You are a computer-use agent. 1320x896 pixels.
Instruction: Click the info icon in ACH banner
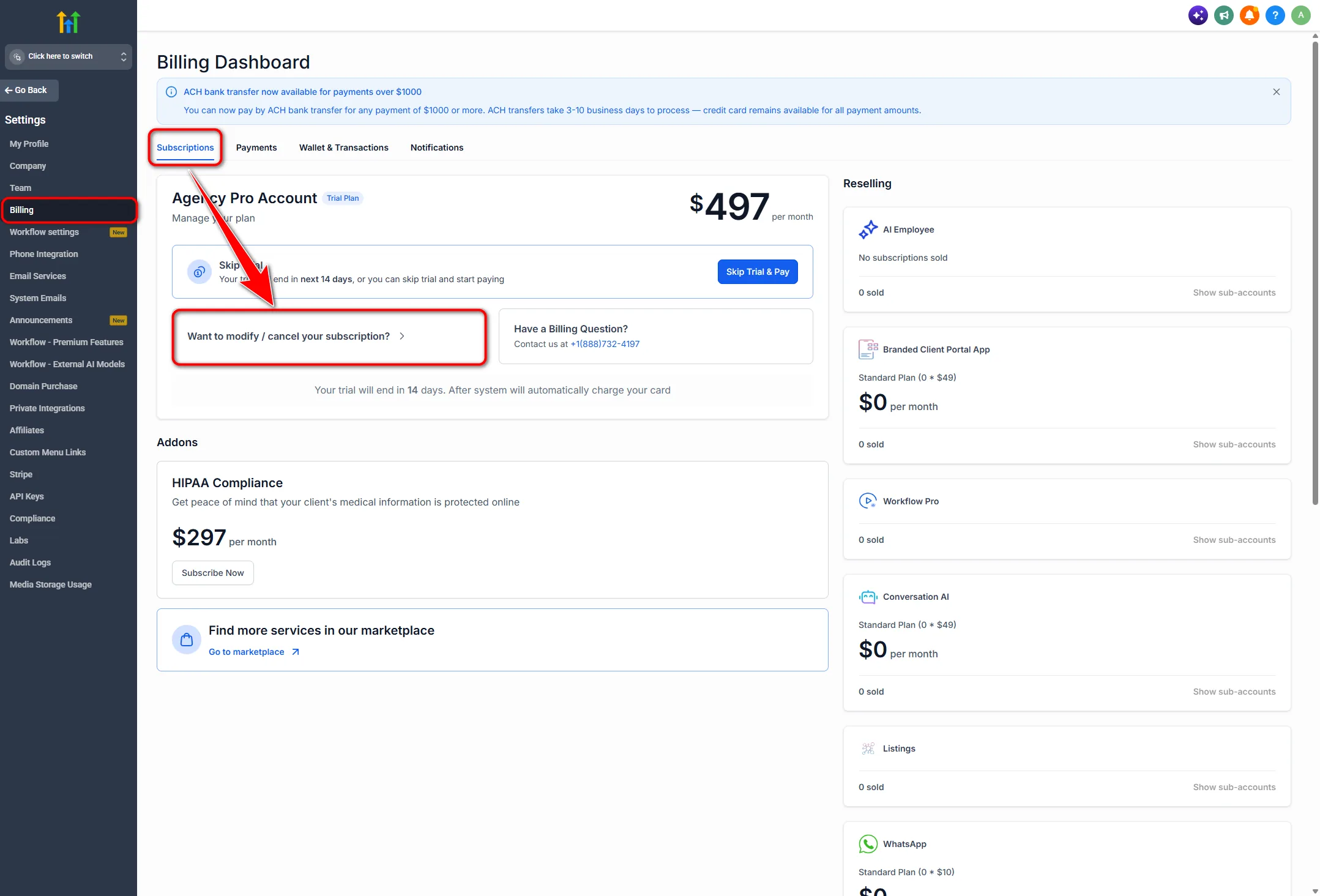(x=171, y=92)
